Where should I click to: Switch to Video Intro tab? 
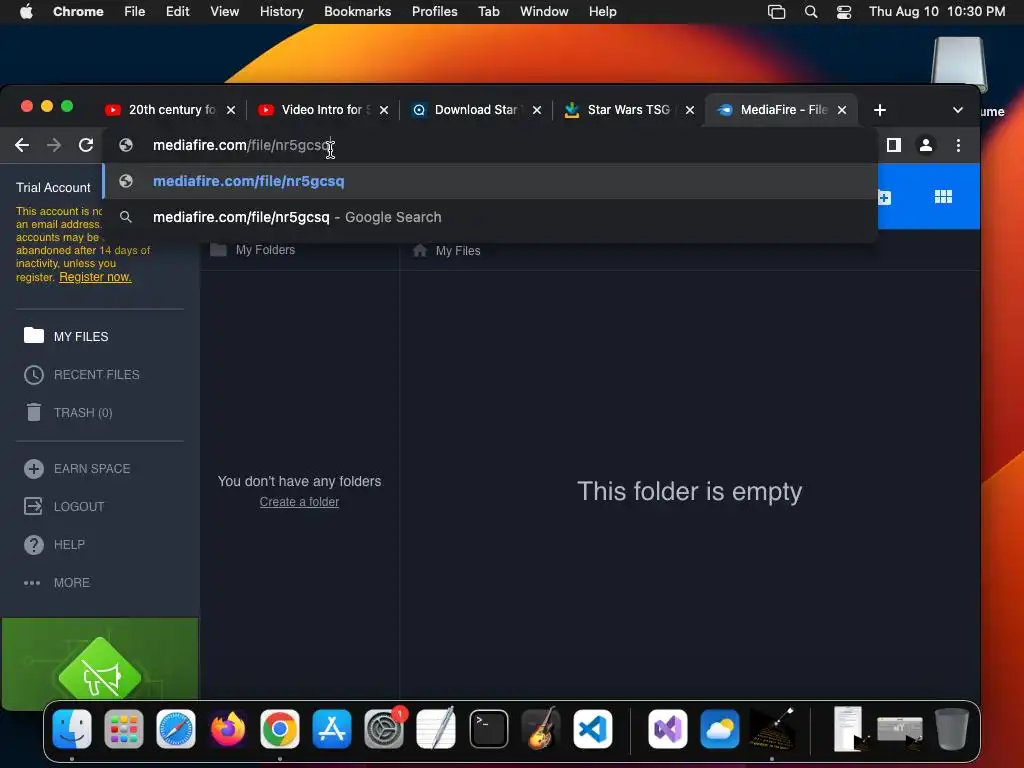coord(325,110)
